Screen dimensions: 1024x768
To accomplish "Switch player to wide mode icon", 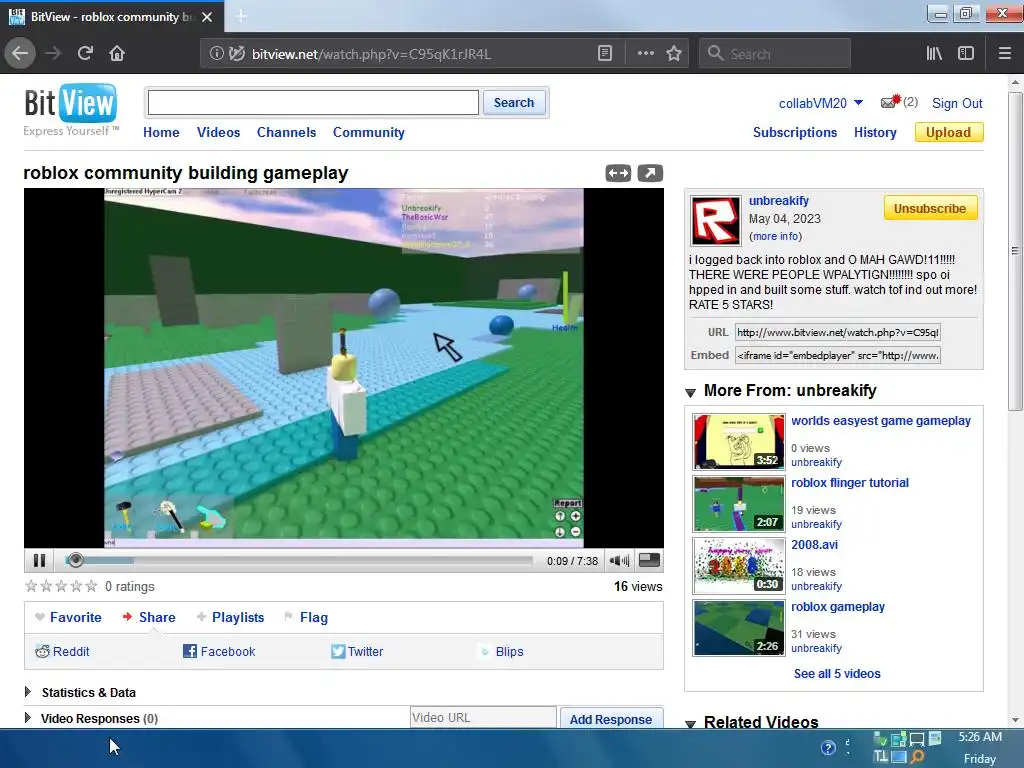I will (x=618, y=173).
